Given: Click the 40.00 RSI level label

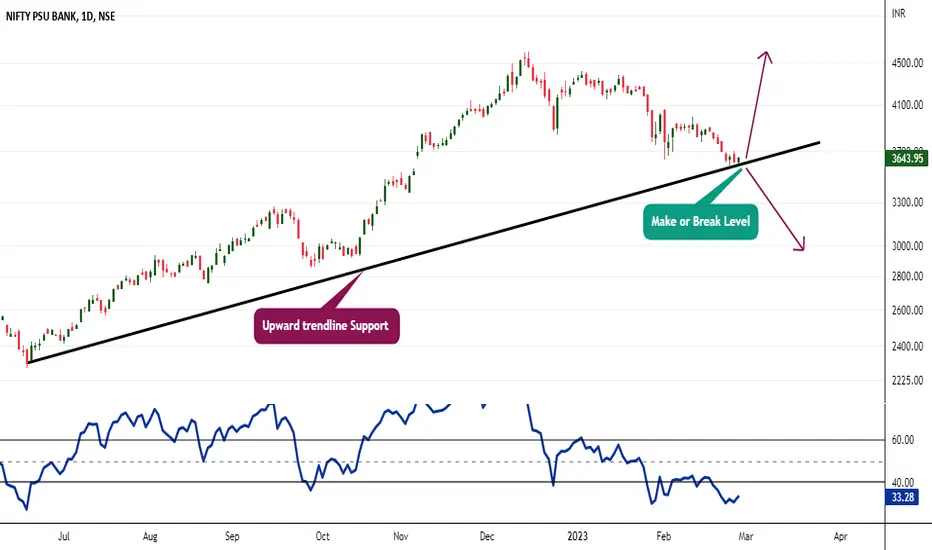Looking at the screenshot, I should (x=903, y=483).
